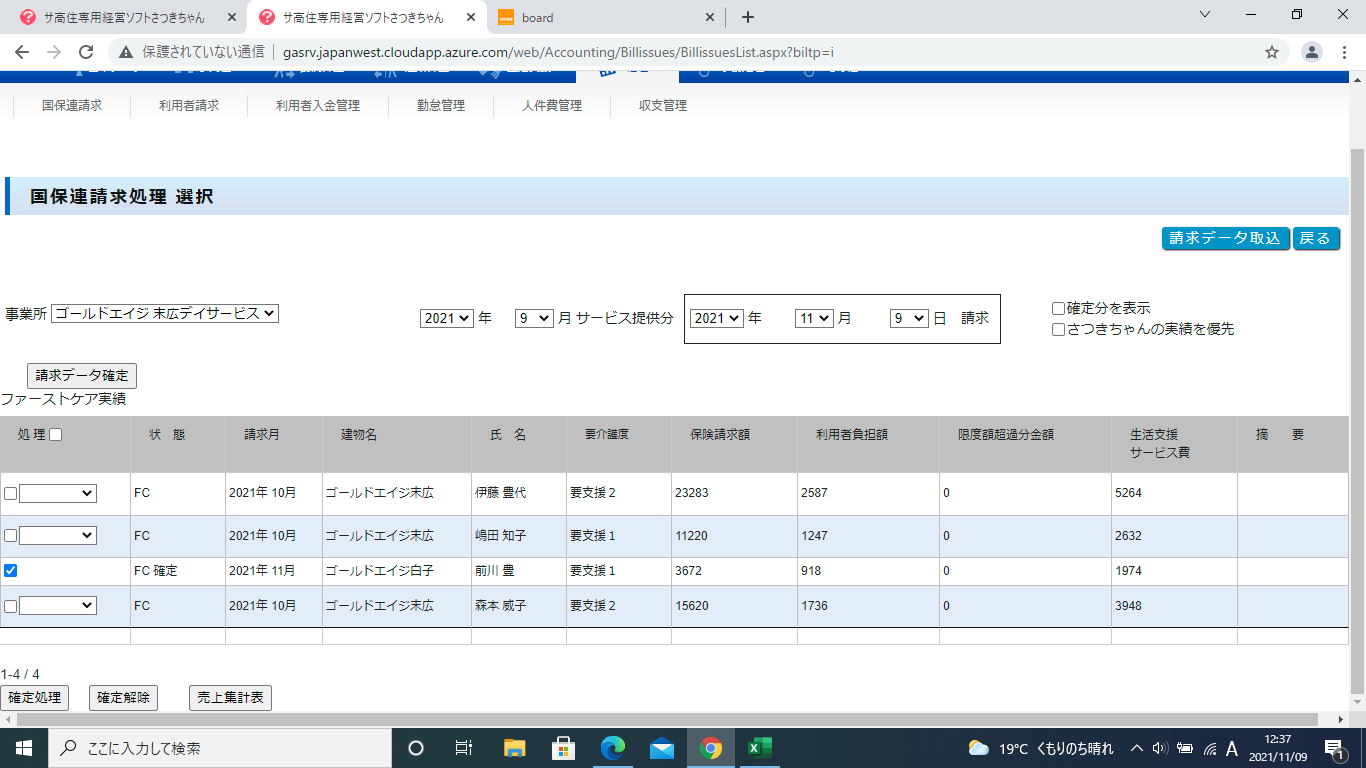
Task: Open the 利用者請求 menu item
Action: click(189, 105)
